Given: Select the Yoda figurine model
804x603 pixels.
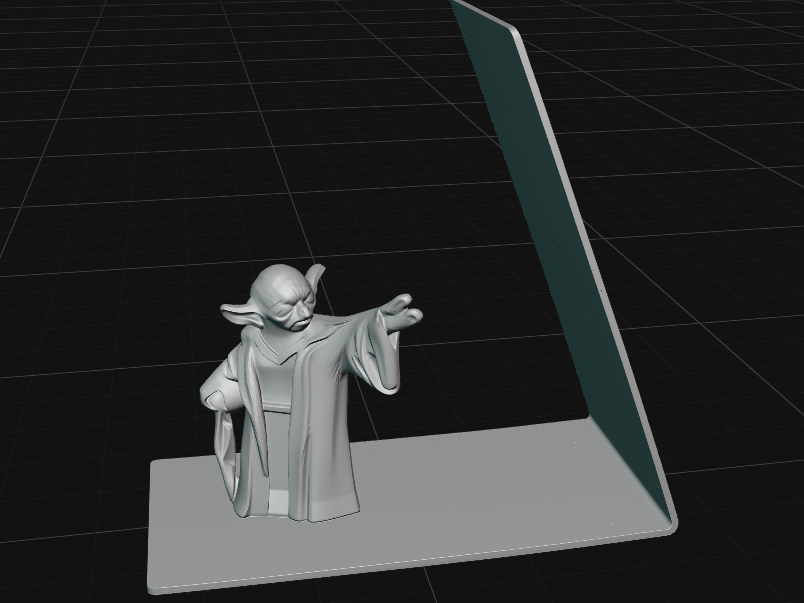Looking at the screenshot, I should click(x=300, y=395).
